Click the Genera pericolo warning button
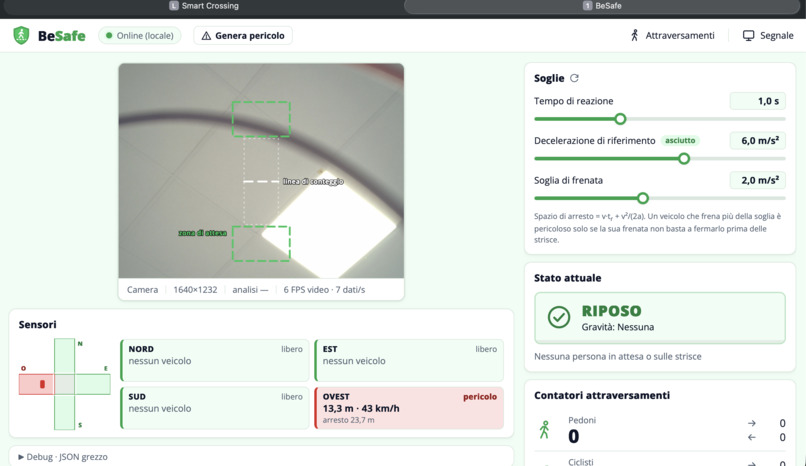806x466 pixels. point(243,35)
